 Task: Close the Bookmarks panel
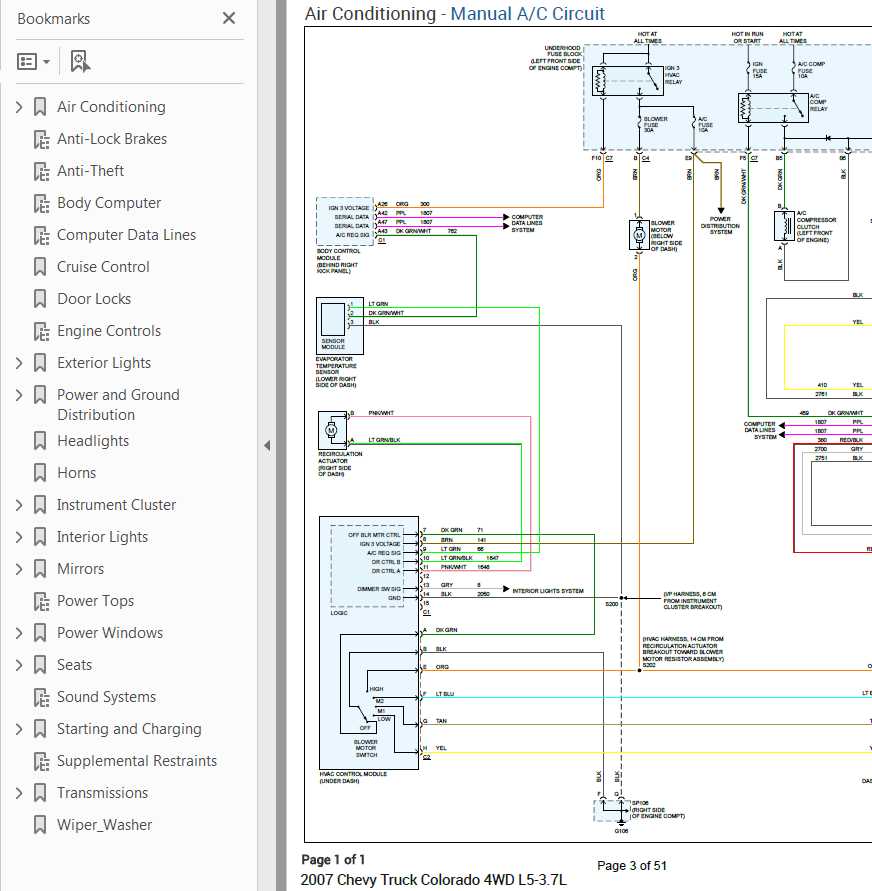tap(229, 18)
